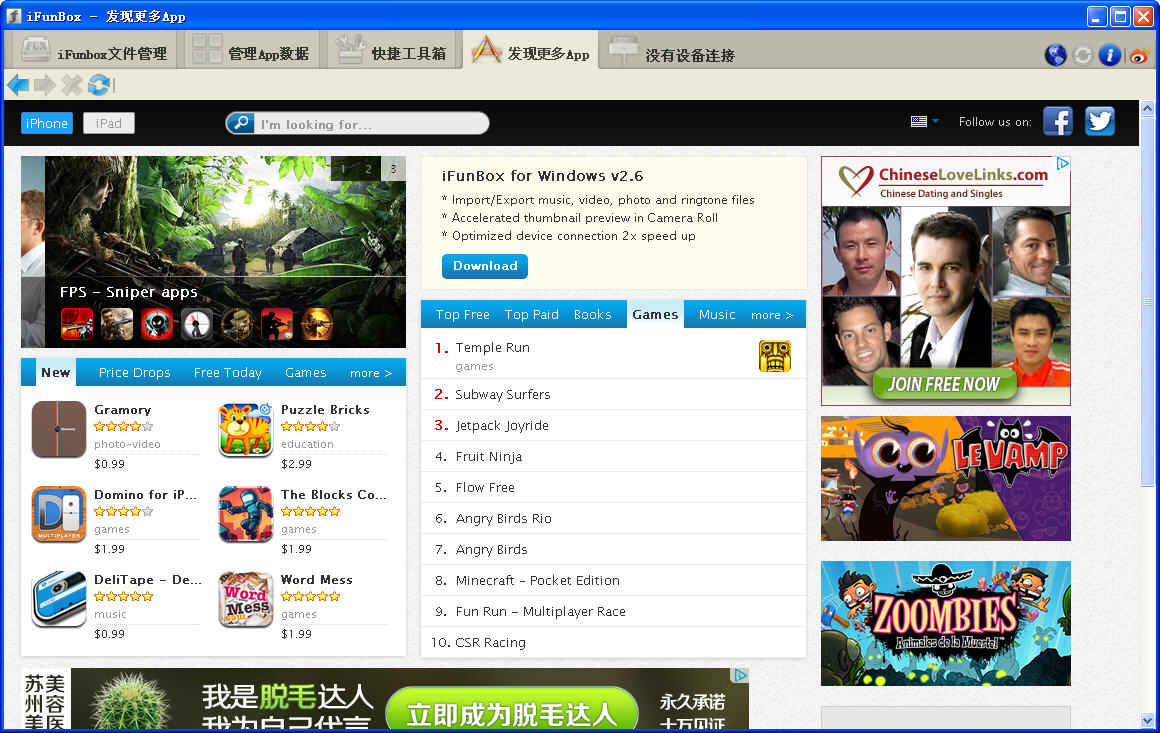Switch to the Books chart tab

[x=593, y=314]
